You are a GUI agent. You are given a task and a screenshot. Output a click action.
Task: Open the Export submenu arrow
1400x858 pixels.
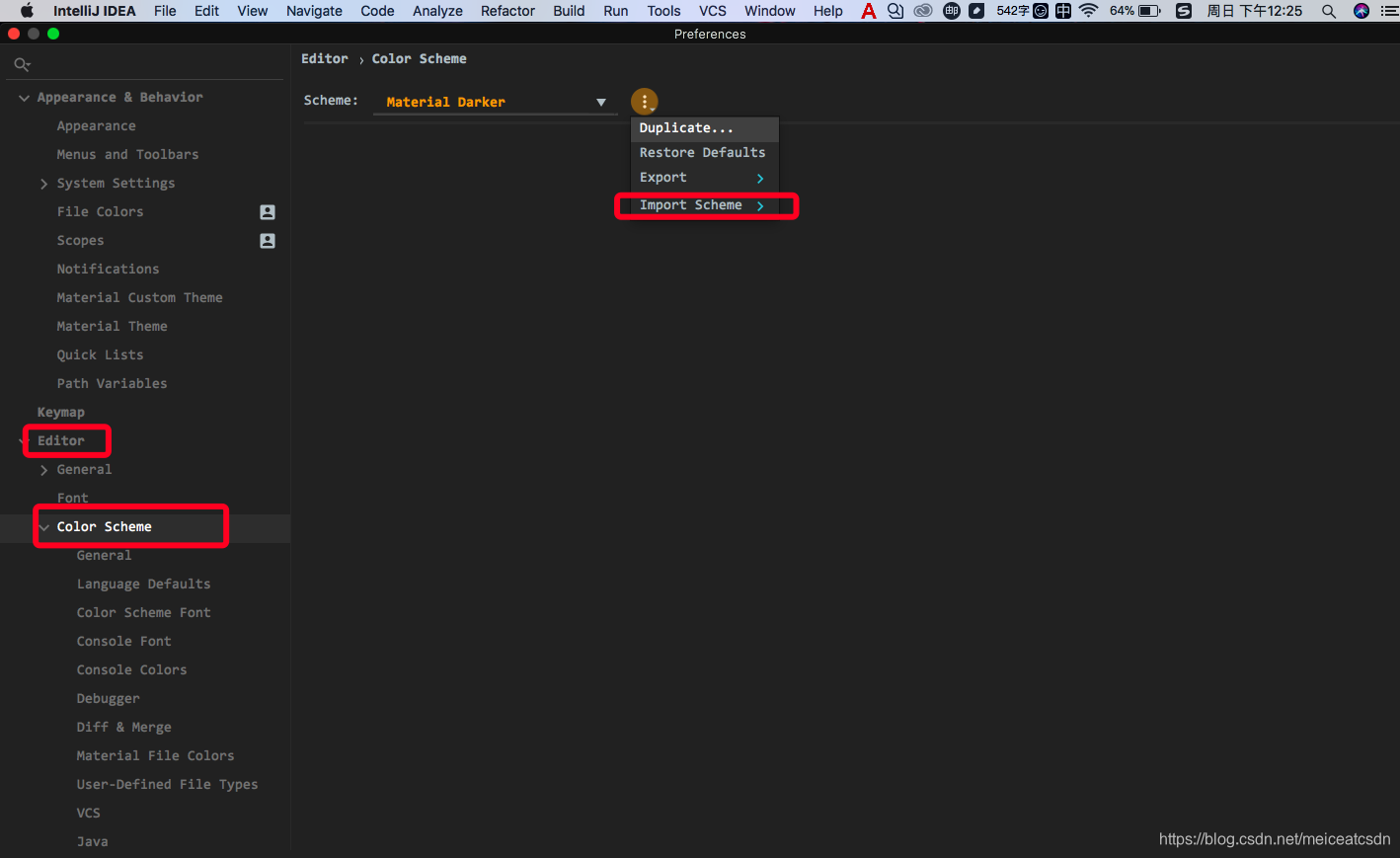tap(760, 179)
